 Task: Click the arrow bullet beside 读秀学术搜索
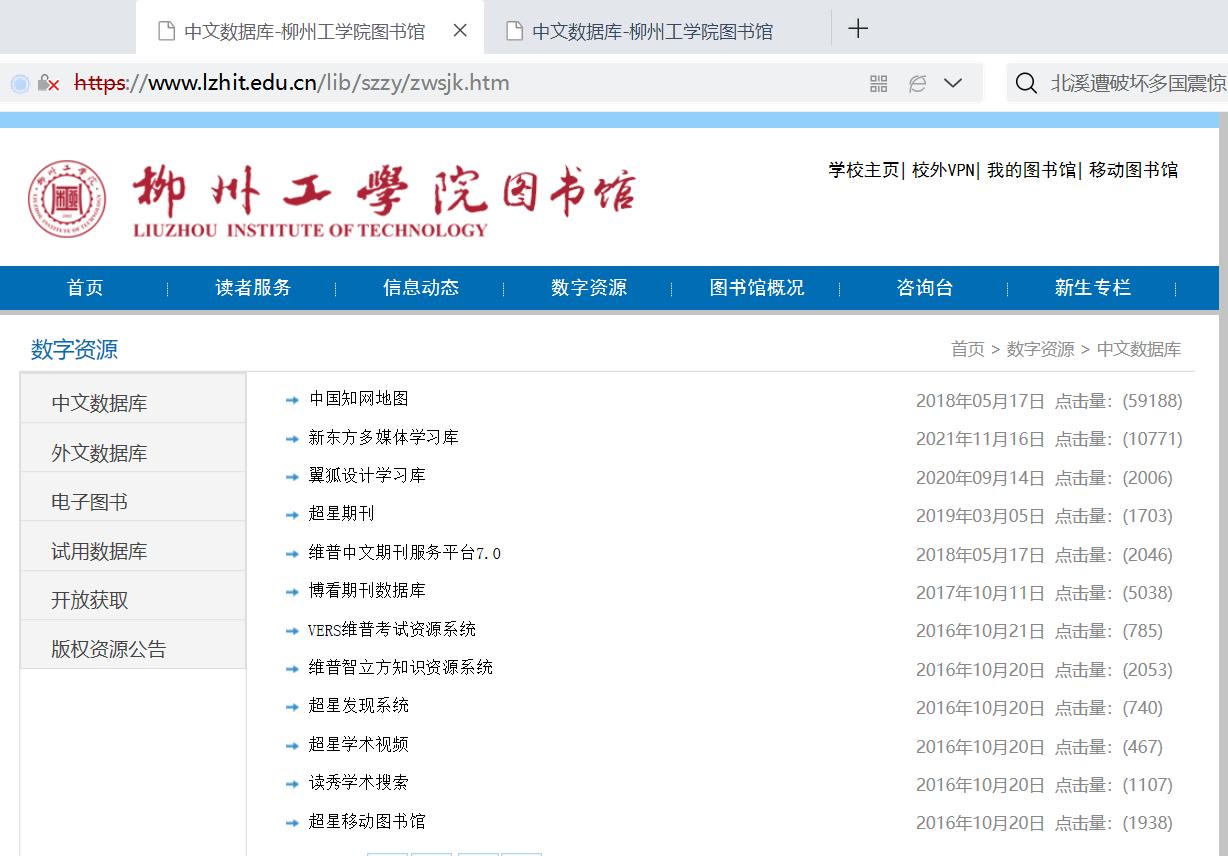click(x=292, y=784)
